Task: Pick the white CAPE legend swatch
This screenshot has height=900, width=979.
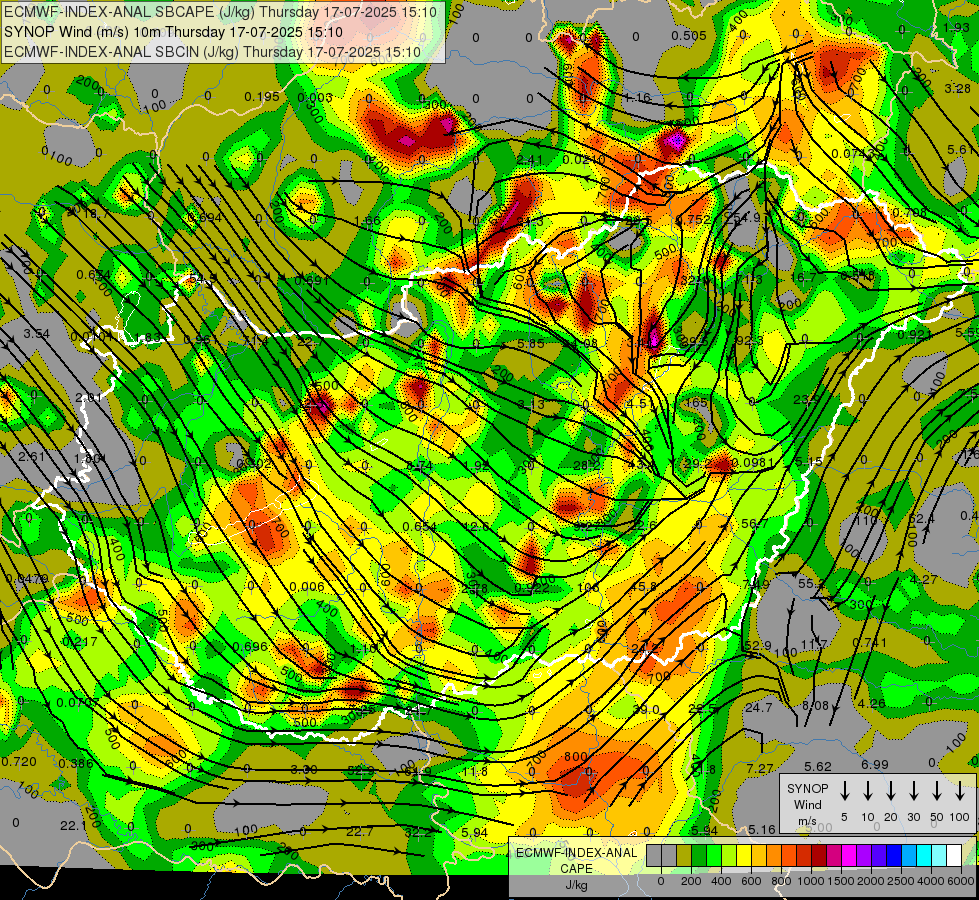Action: pyautogui.click(x=953, y=856)
